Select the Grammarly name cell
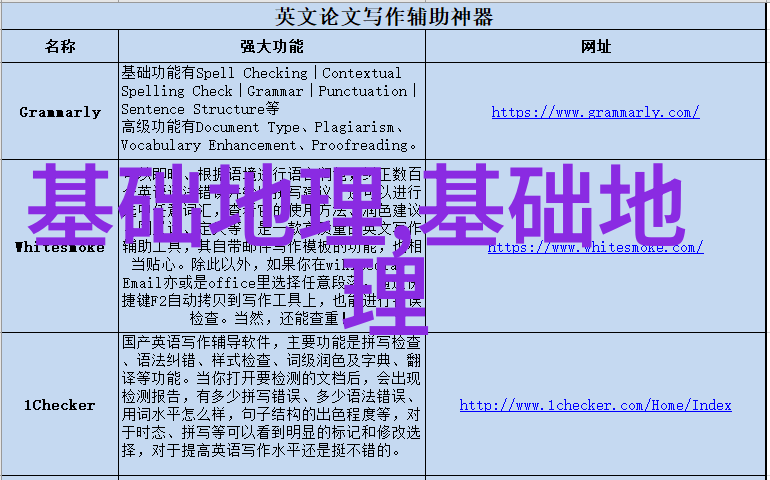Image resolution: width=770 pixels, height=480 pixels. (x=60, y=111)
